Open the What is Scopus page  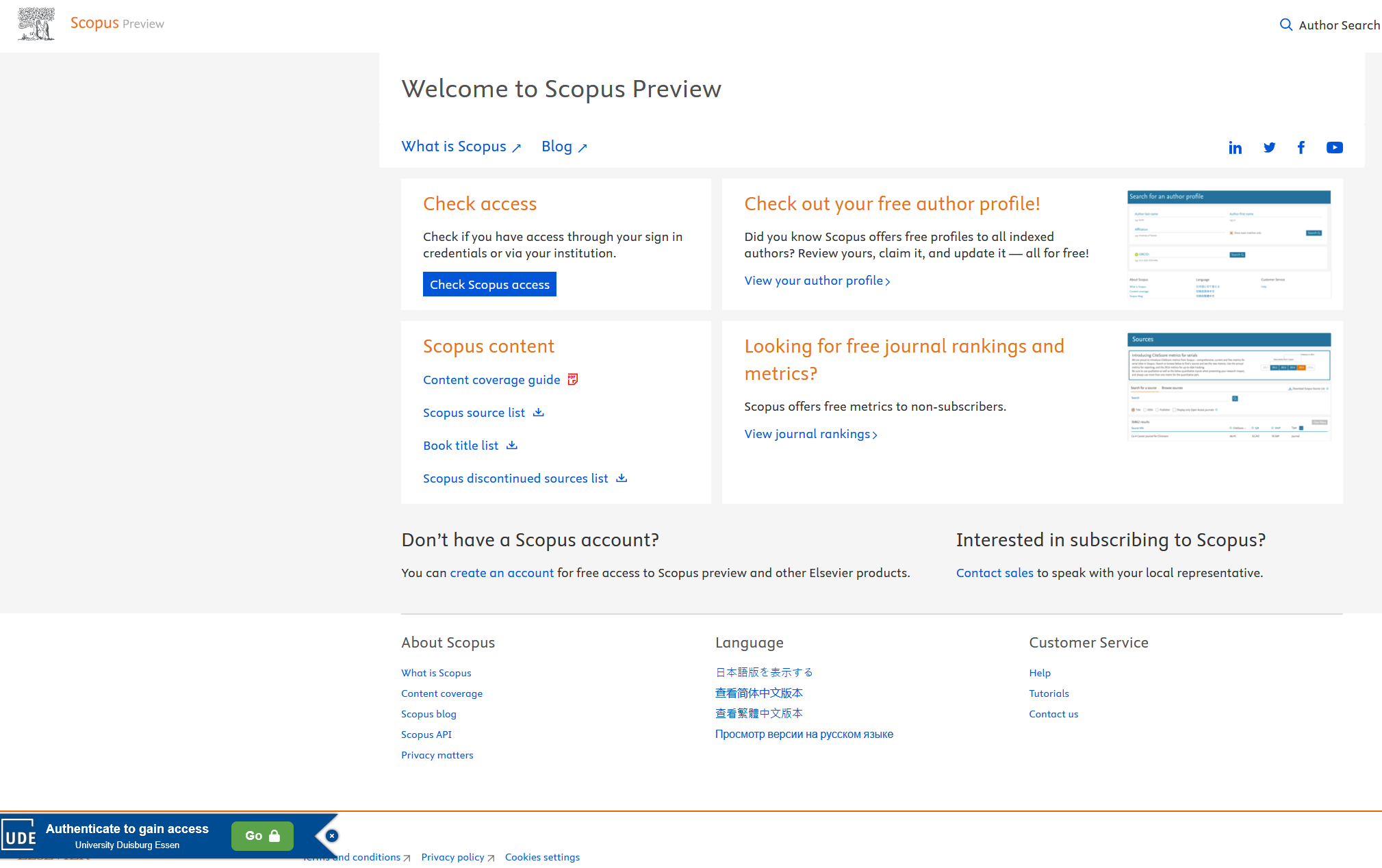coord(454,146)
